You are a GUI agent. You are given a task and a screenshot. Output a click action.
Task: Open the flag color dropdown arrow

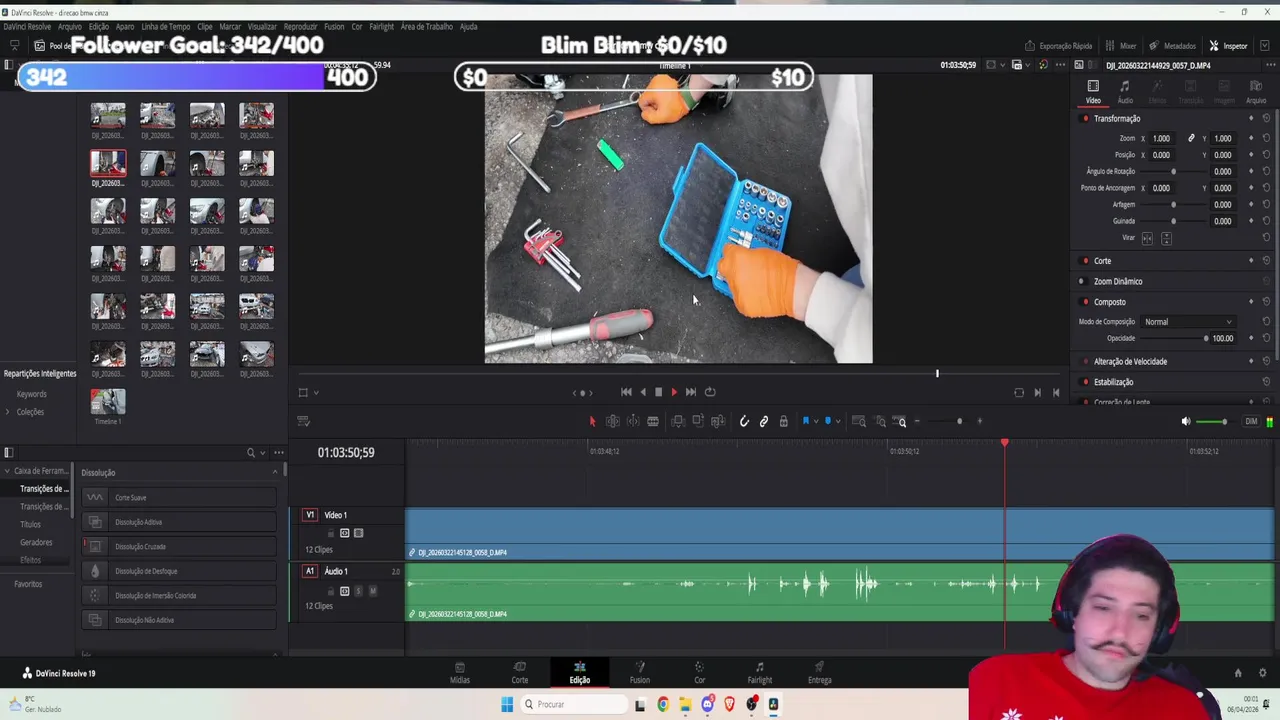tap(816, 422)
